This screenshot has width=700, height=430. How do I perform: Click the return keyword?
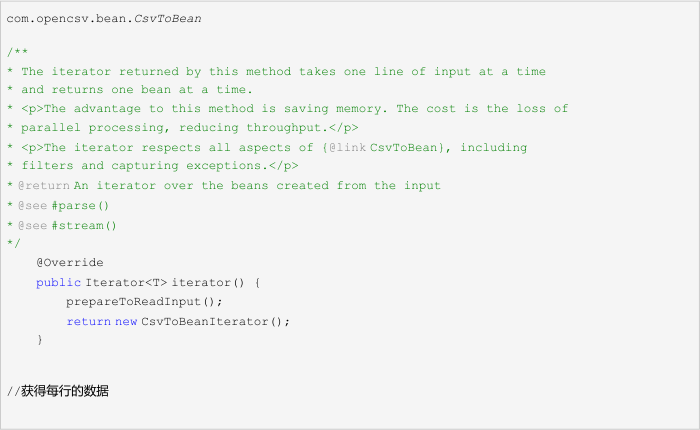[x=89, y=321]
